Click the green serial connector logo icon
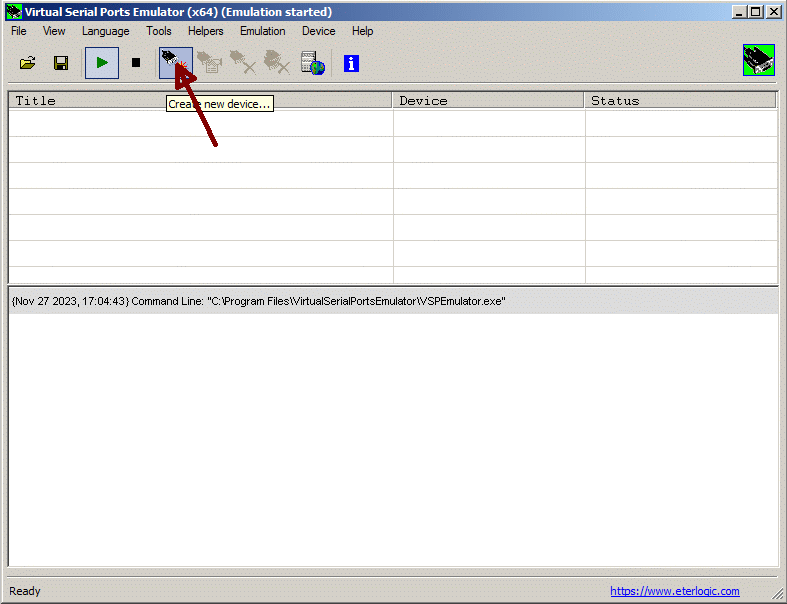This screenshot has width=787, height=604. 759,60
